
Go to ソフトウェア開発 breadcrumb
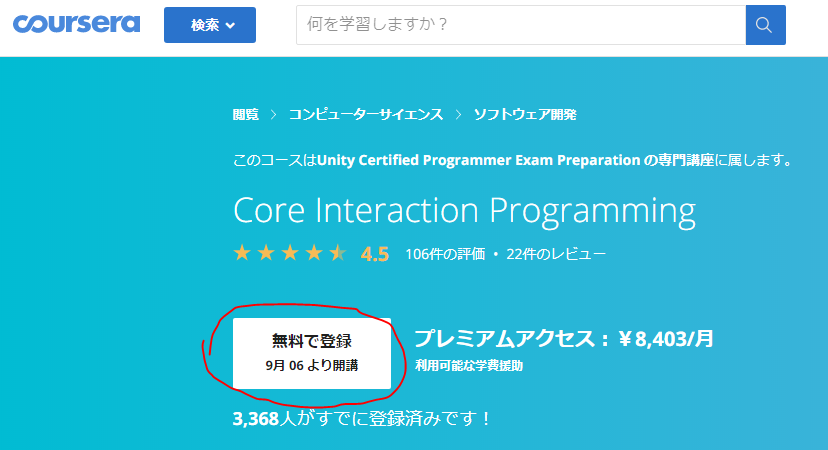[525, 114]
